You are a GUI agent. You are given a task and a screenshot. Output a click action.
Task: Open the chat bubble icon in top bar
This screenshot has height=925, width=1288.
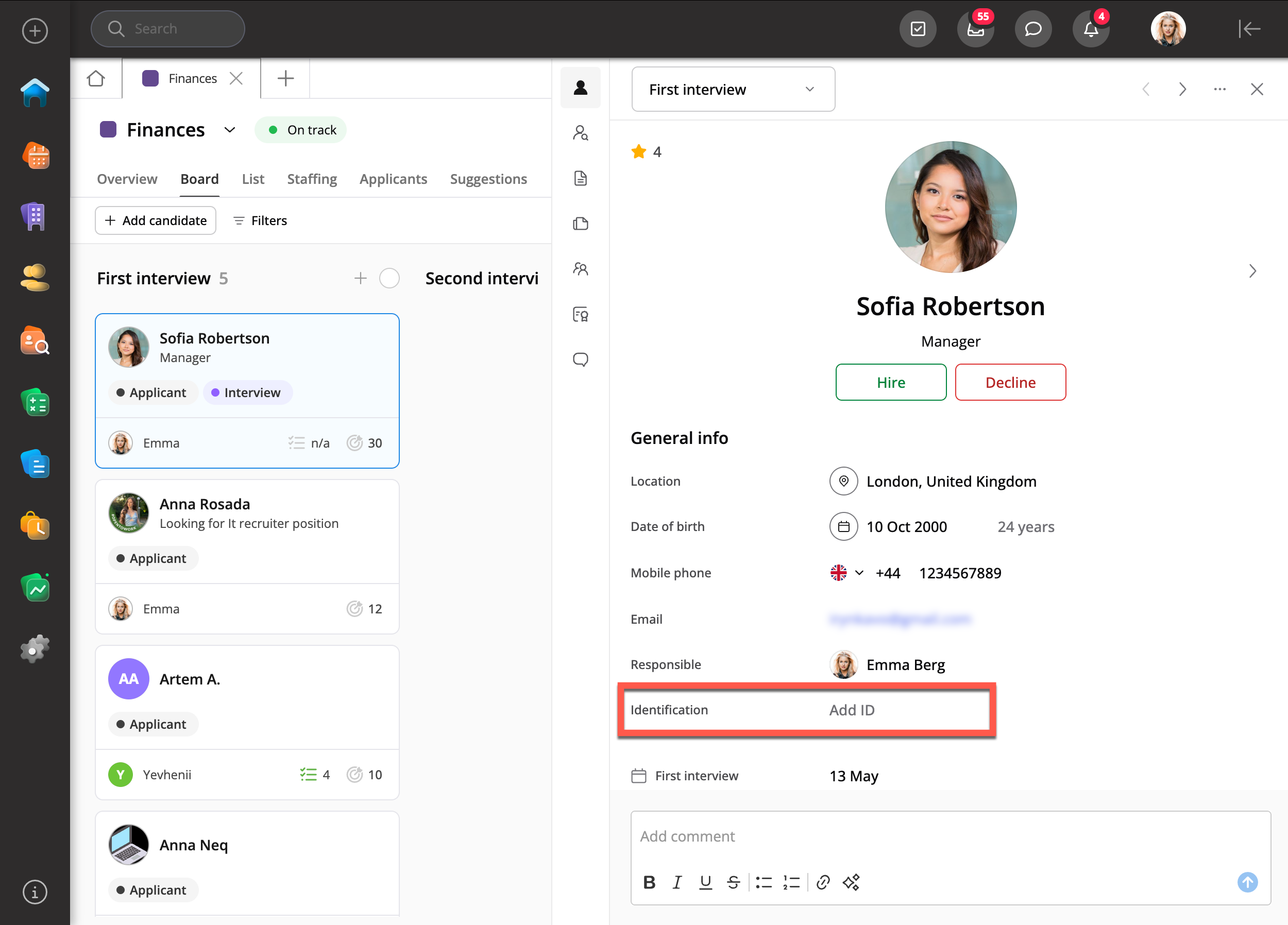click(1032, 29)
